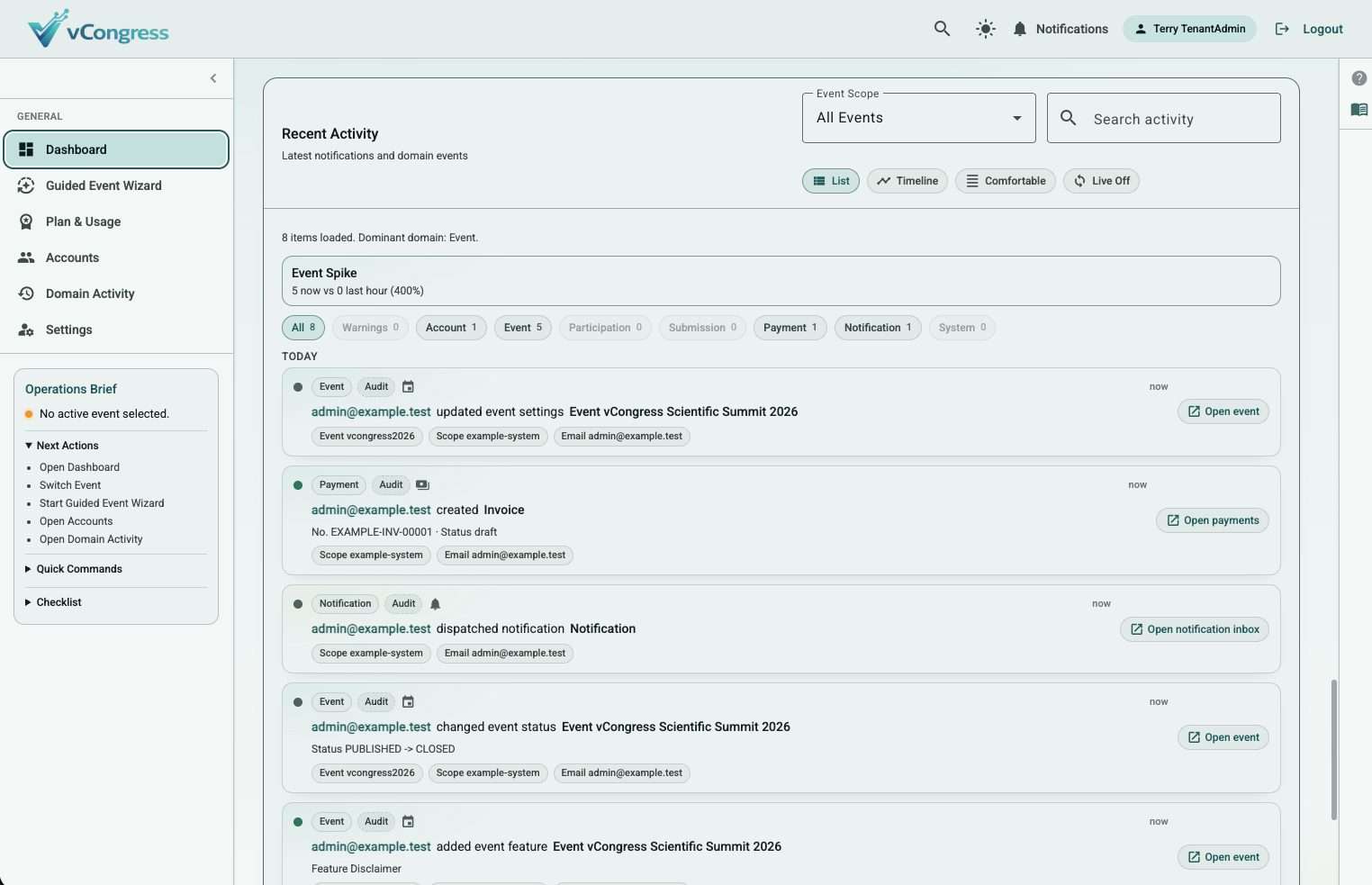Click the Audit tag on the Payment row
The image size is (1372, 885).
391,485
